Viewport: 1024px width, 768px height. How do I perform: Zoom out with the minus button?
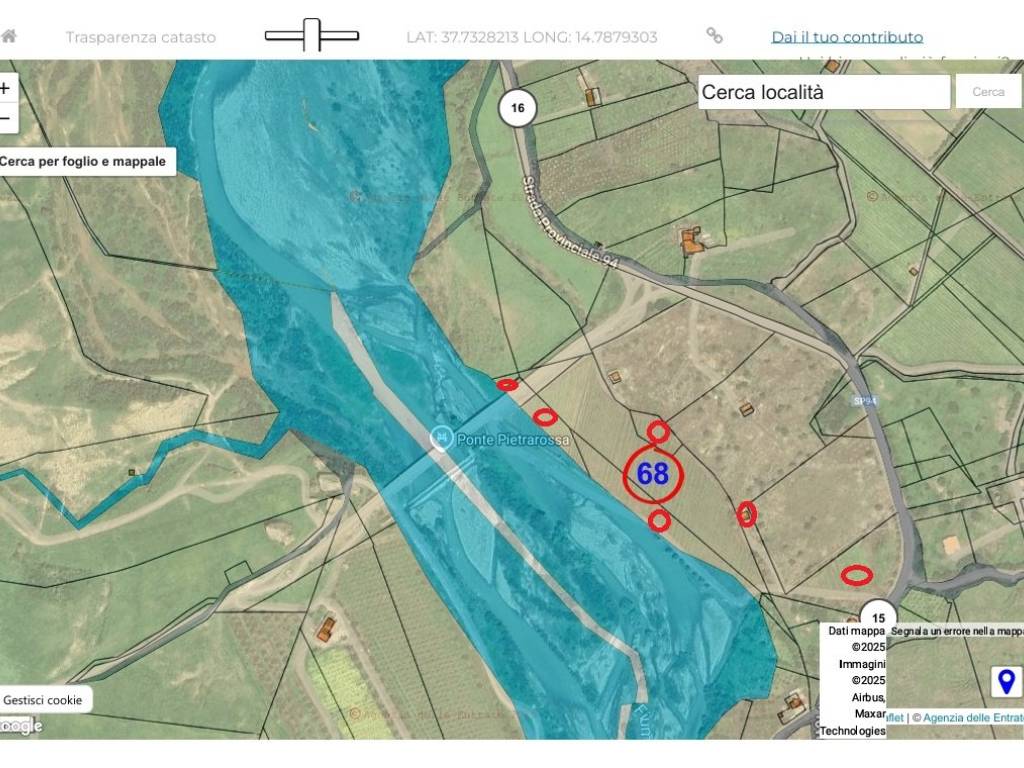point(6,118)
